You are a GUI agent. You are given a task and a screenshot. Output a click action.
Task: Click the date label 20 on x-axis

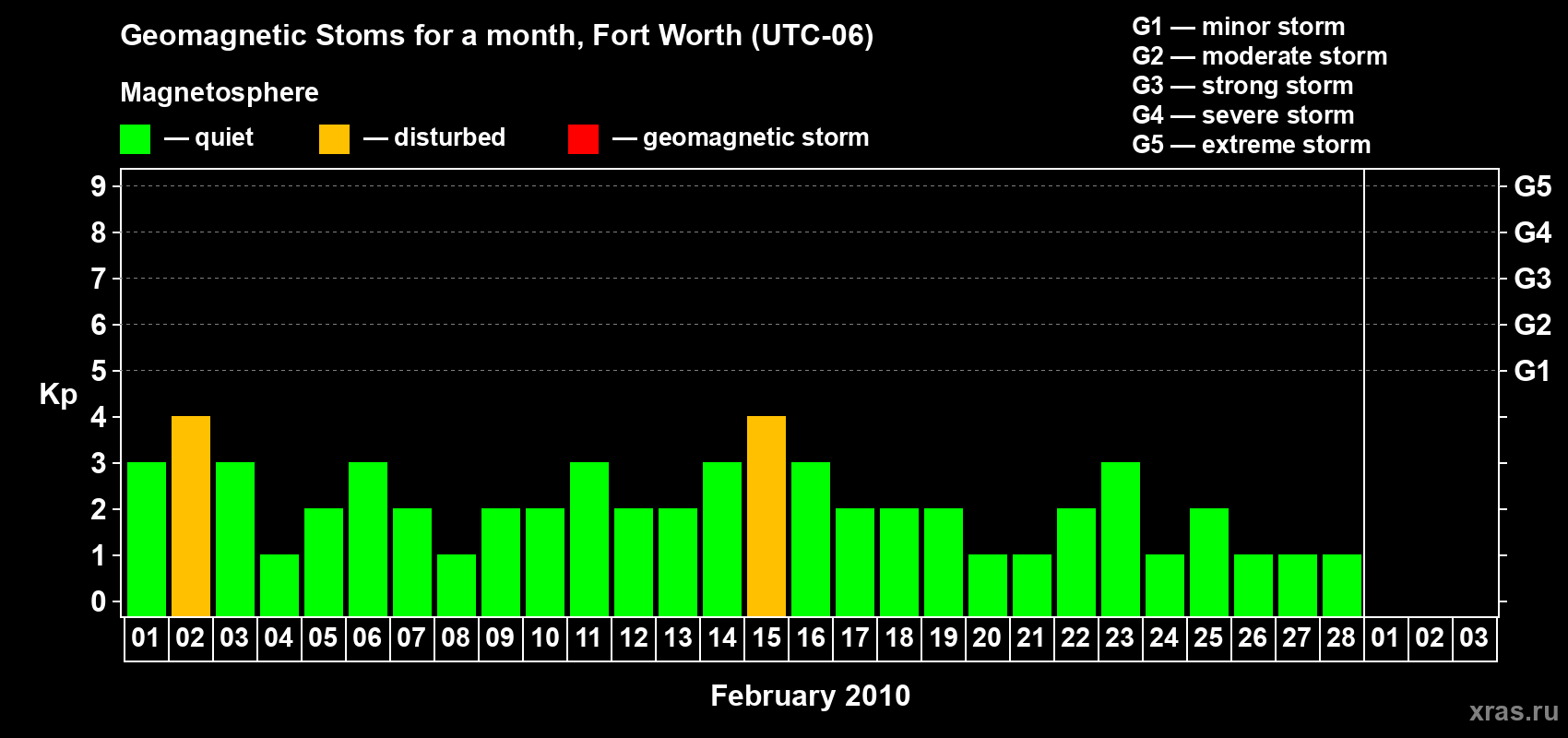pos(987,637)
